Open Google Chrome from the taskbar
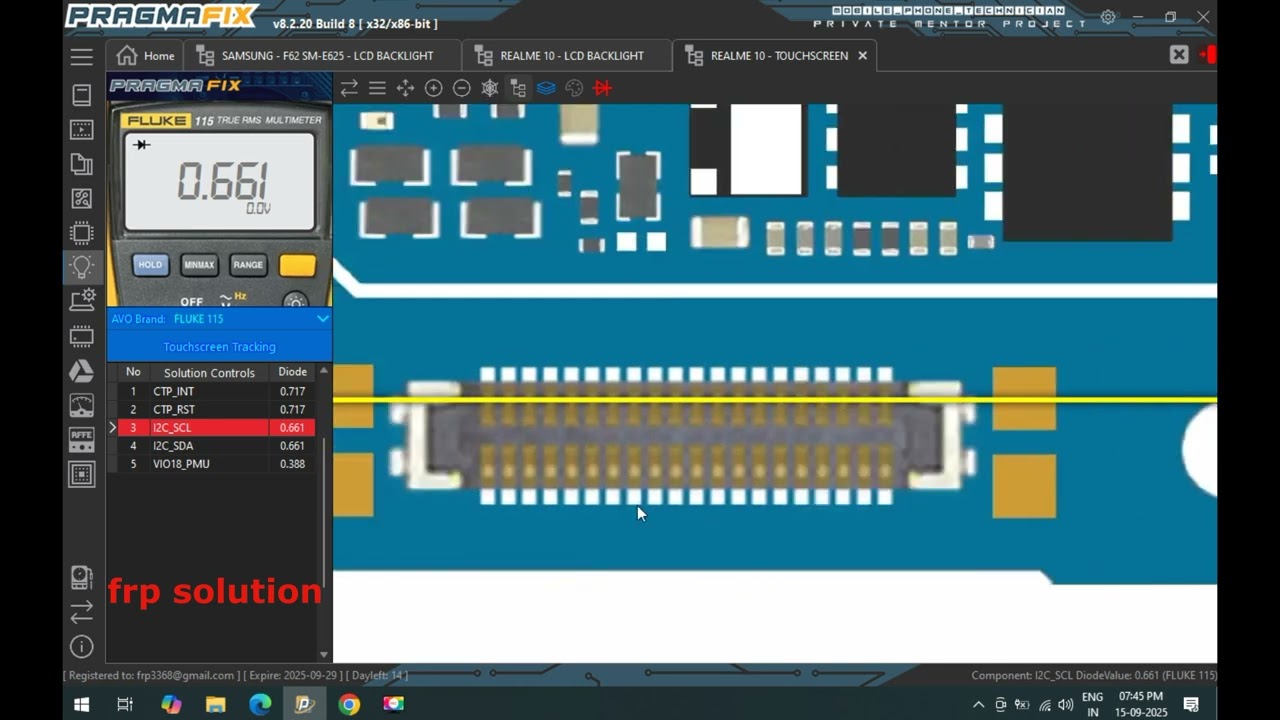The height and width of the screenshot is (720, 1280). (349, 704)
